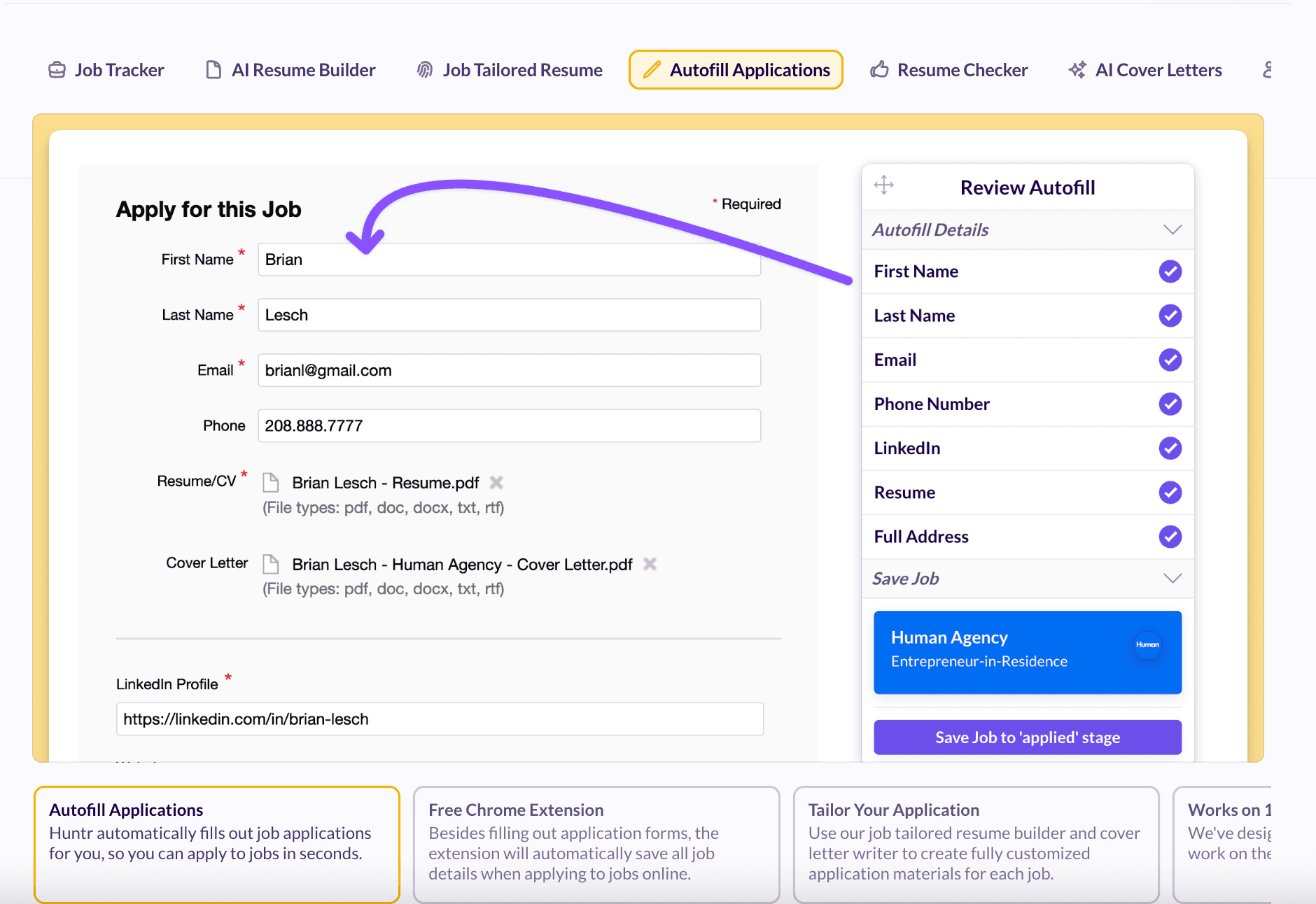Remove the Cover Letter.pdf attachment
This screenshot has height=904, width=1316.
coord(650,564)
